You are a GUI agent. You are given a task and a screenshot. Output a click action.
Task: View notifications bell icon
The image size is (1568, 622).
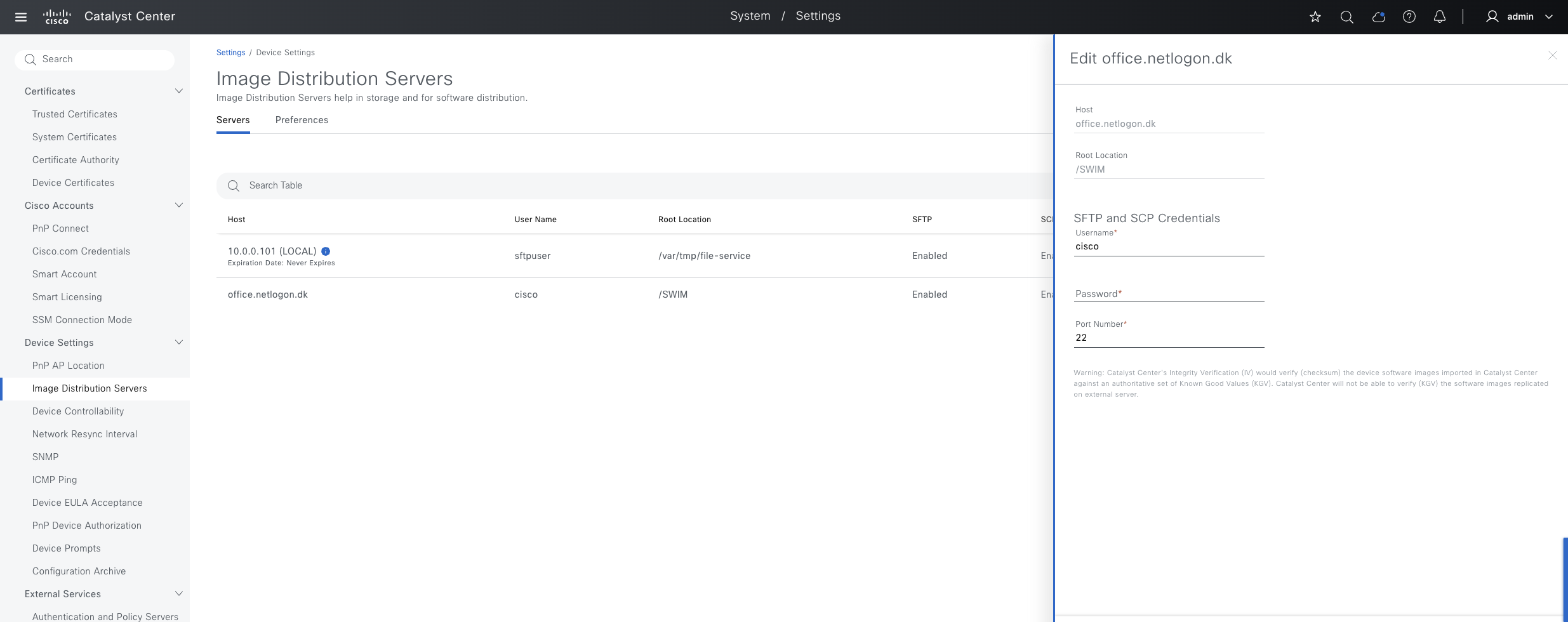click(1440, 17)
